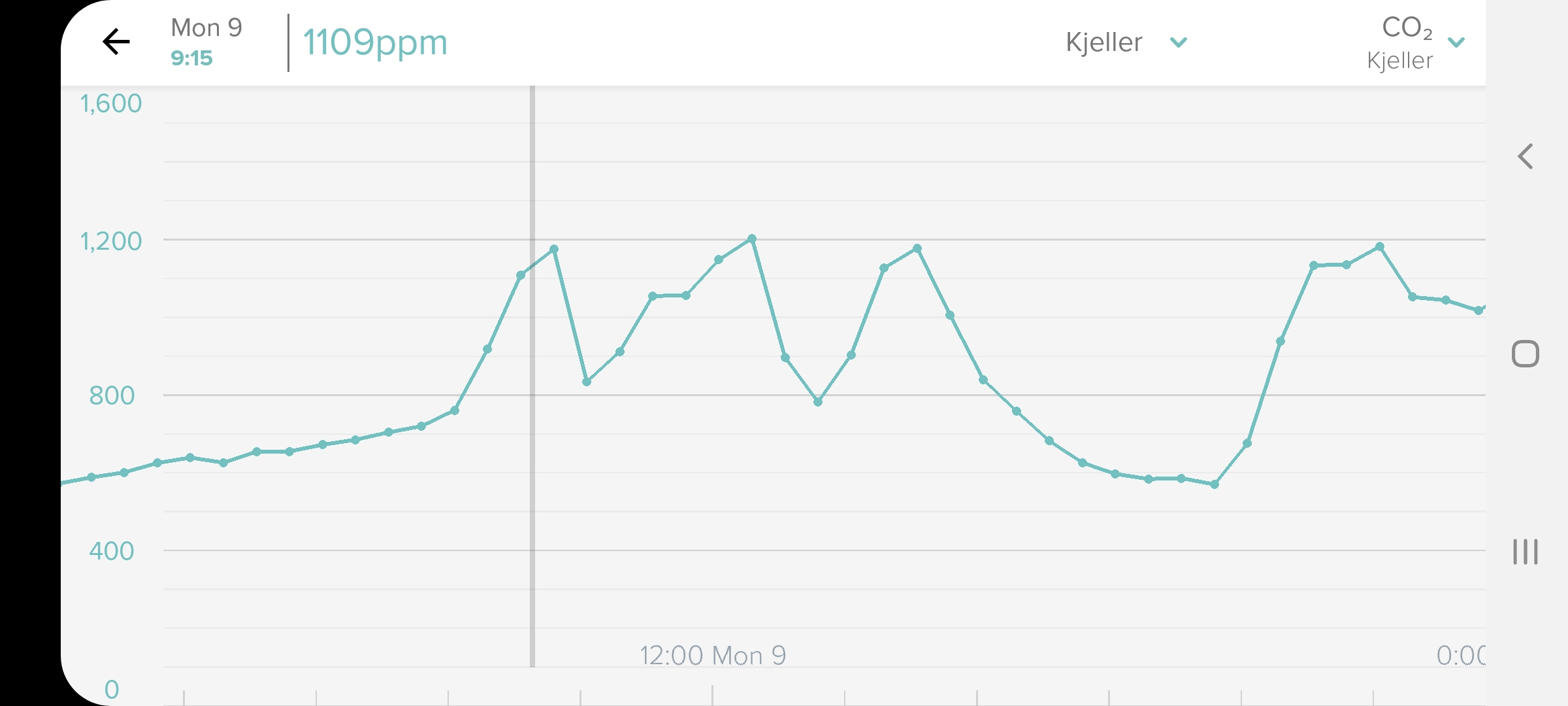Tap the 12:00 Mon 9 axis label
Viewport: 1568px width, 706px height.
pos(712,655)
